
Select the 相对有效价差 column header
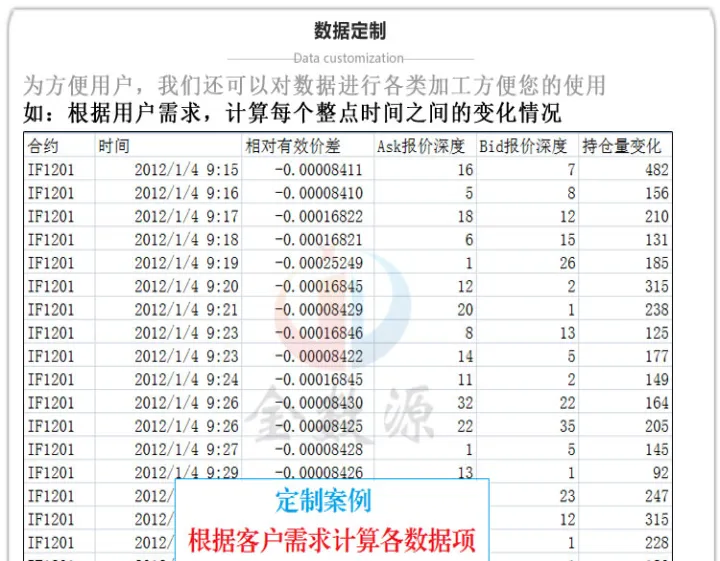tap(292, 146)
